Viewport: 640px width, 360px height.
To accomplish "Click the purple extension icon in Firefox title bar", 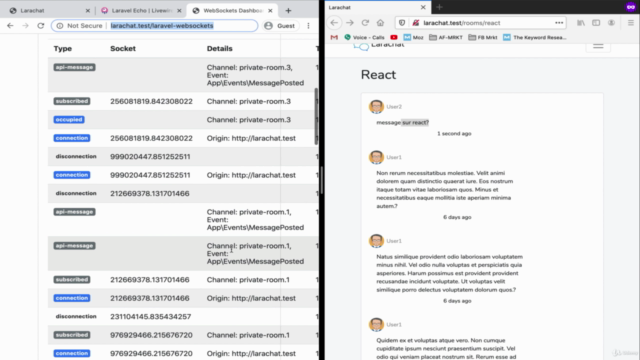I will coord(630,7).
